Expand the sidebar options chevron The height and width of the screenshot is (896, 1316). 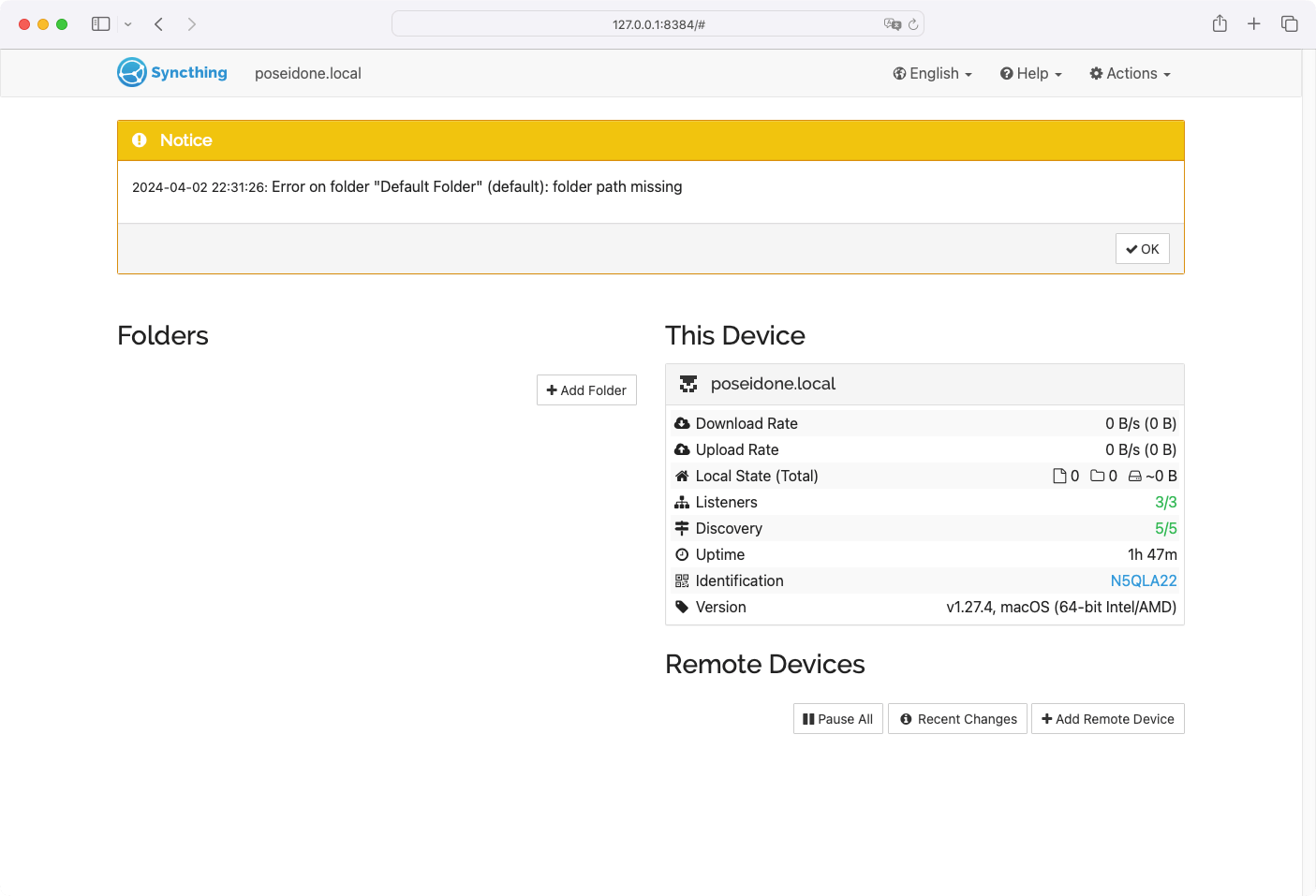click(128, 24)
